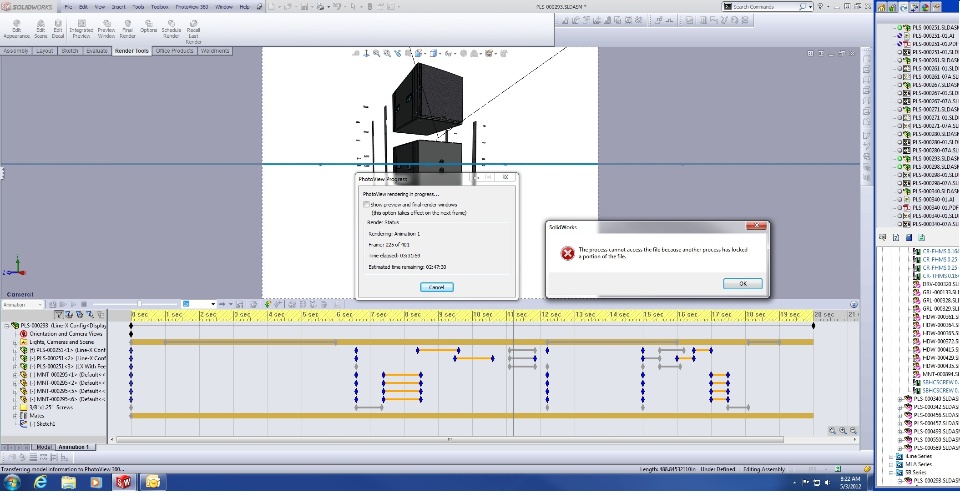
Task: Click Edit Appearance in Render Tools
Action: [17, 29]
